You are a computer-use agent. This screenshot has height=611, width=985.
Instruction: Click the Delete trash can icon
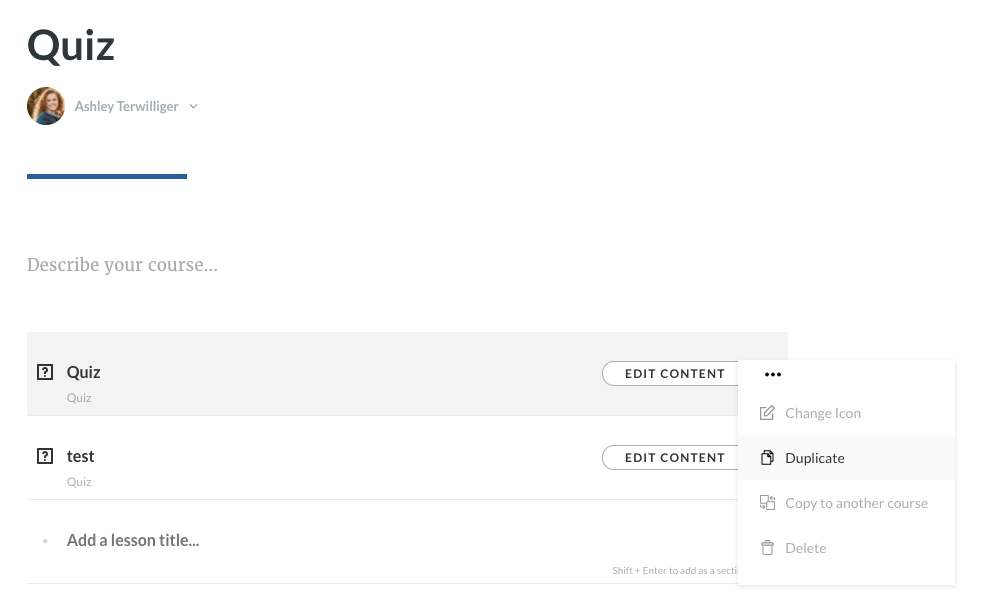(x=767, y=548)
